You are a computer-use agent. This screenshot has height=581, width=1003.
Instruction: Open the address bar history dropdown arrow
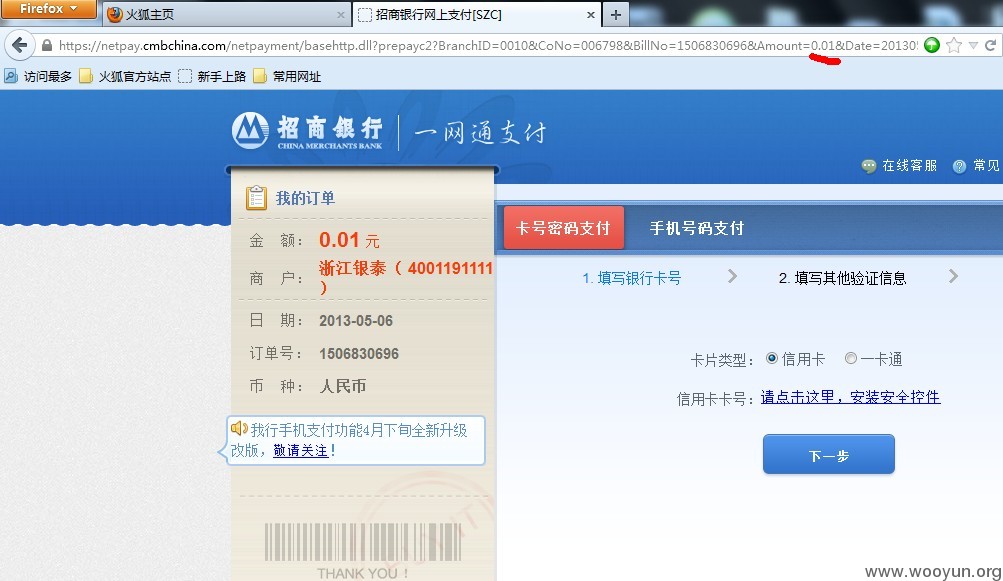973,45
